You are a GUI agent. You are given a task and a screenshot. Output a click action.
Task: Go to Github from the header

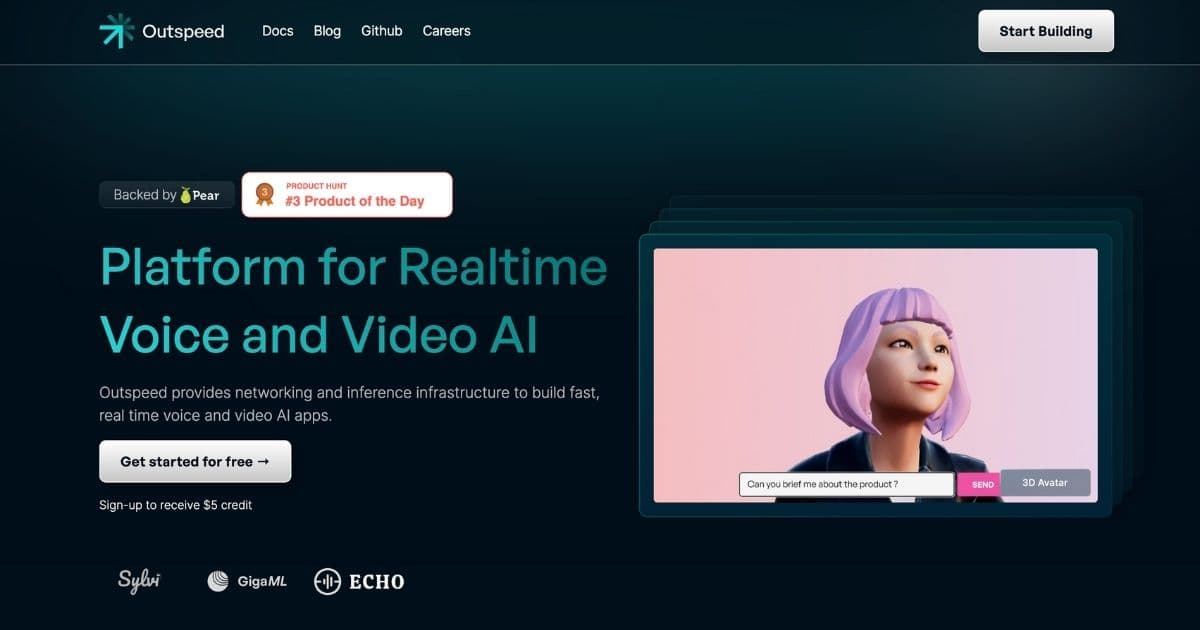(382, 31)
